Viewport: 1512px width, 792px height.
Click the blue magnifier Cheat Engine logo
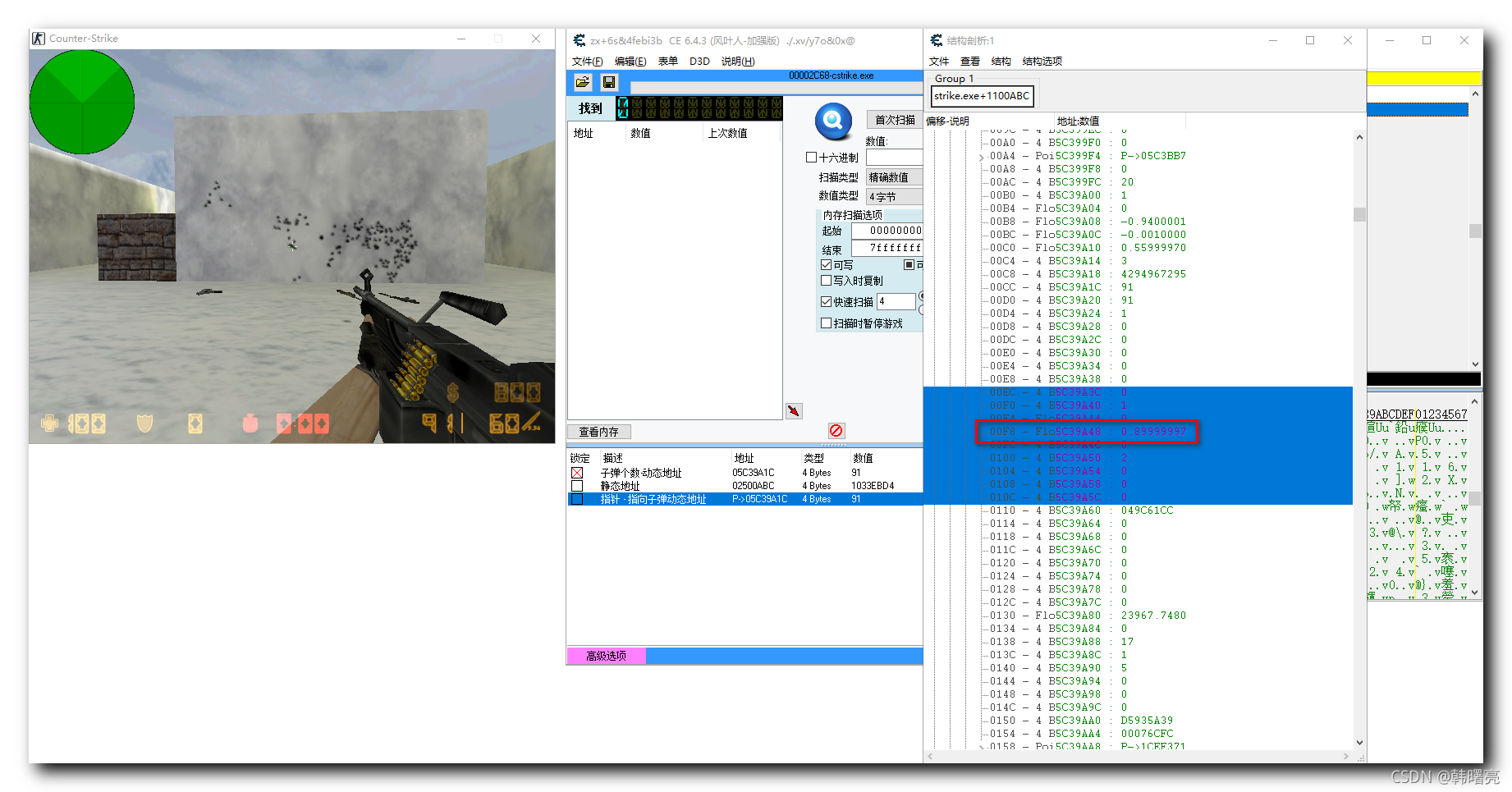833,121
